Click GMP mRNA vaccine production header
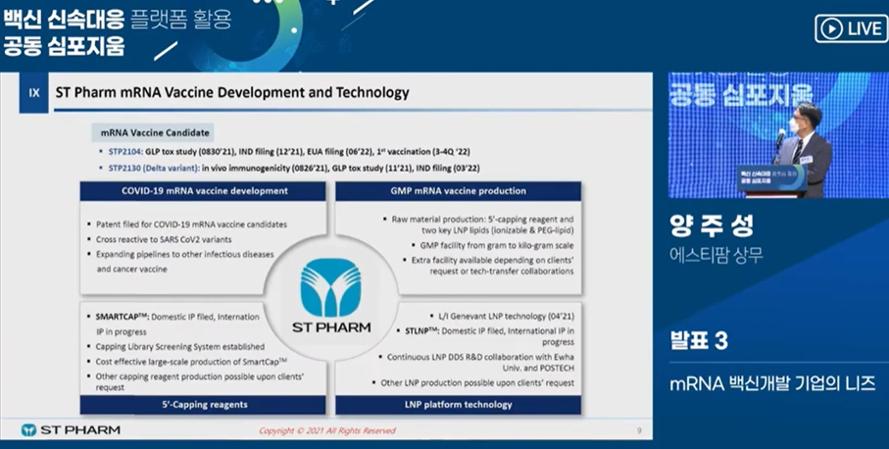The image size is (889, 449). click(458, 191)
